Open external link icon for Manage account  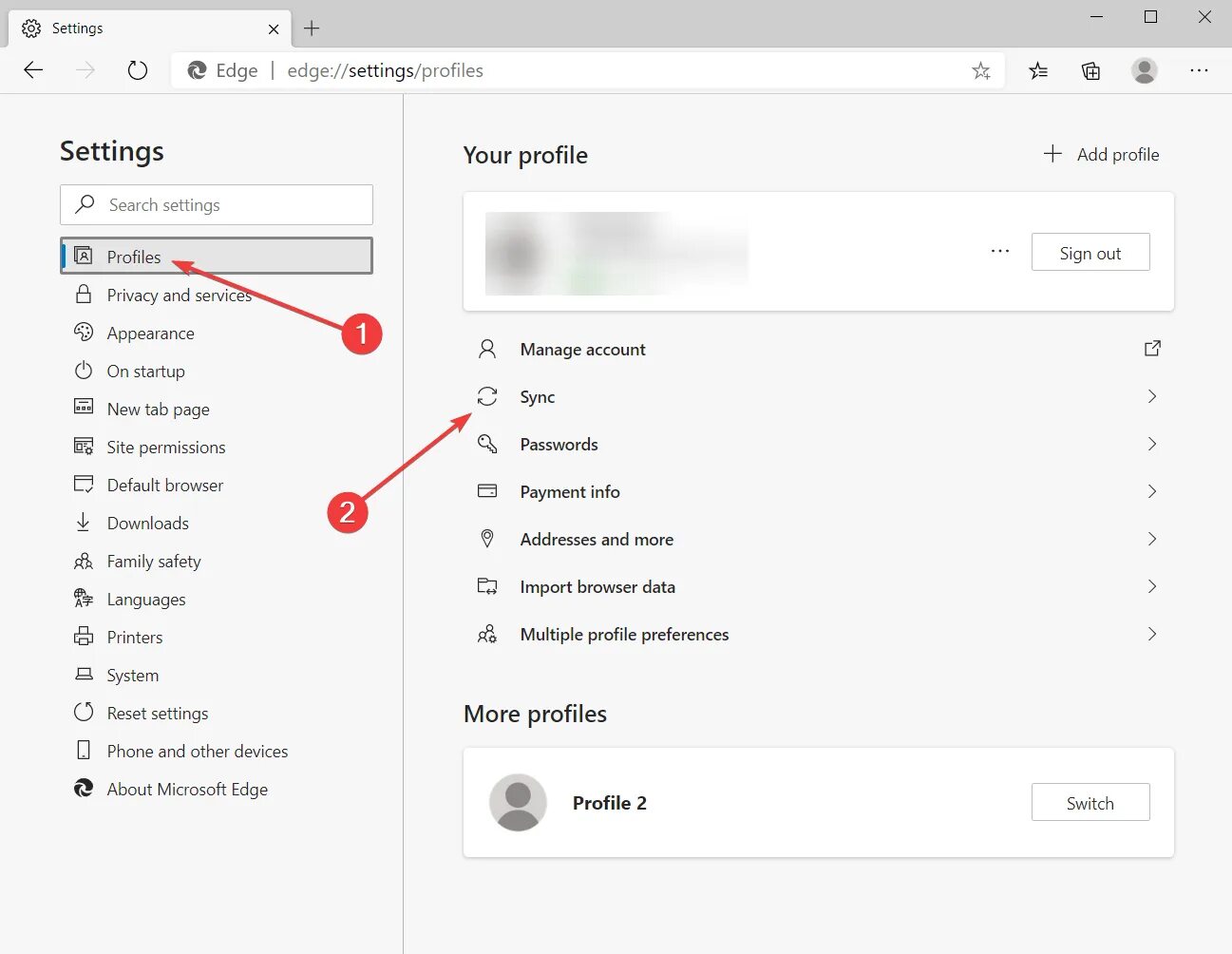pyautogui.click(x=1152, y=349)
